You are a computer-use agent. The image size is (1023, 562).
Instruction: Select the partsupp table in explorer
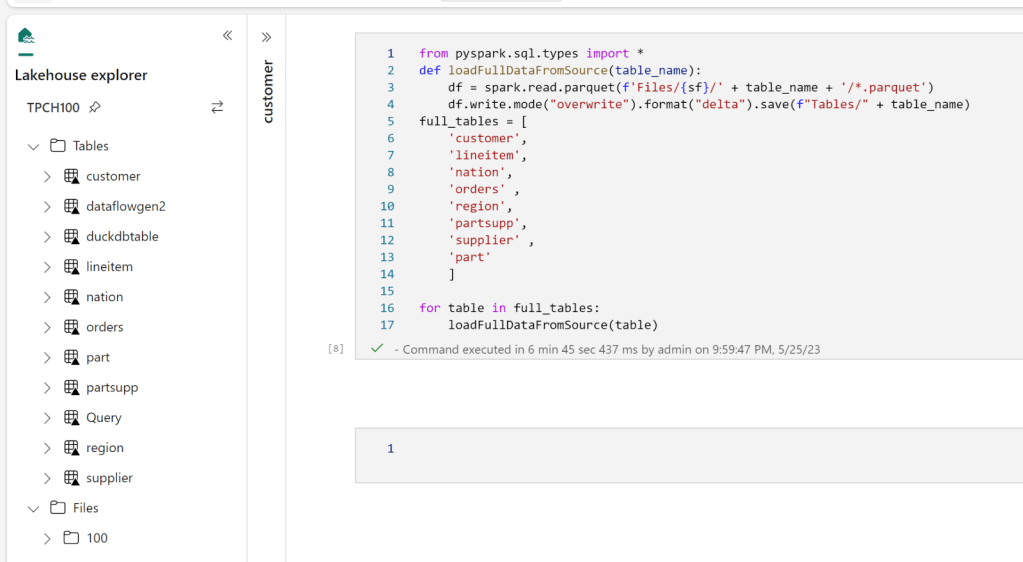[x=112, y=387]
